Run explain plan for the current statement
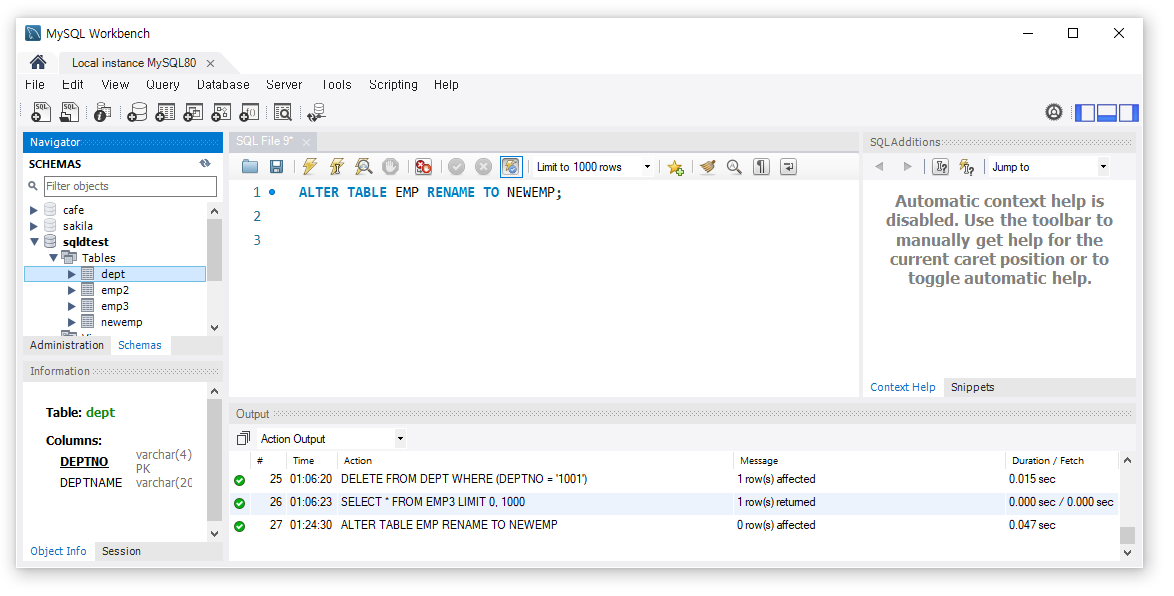This screenshot has width=1174, height=596. pyautogui.click(x=363, y=167)
